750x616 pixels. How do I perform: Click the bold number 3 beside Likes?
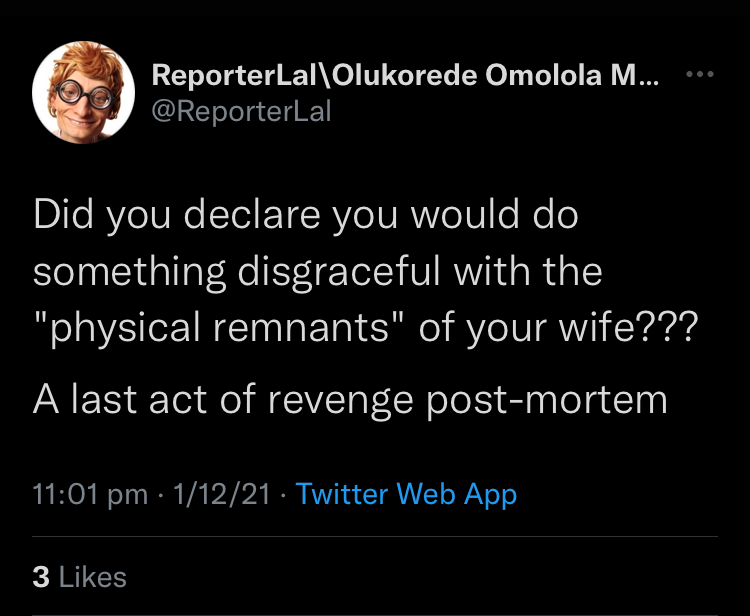coord(41,576)
